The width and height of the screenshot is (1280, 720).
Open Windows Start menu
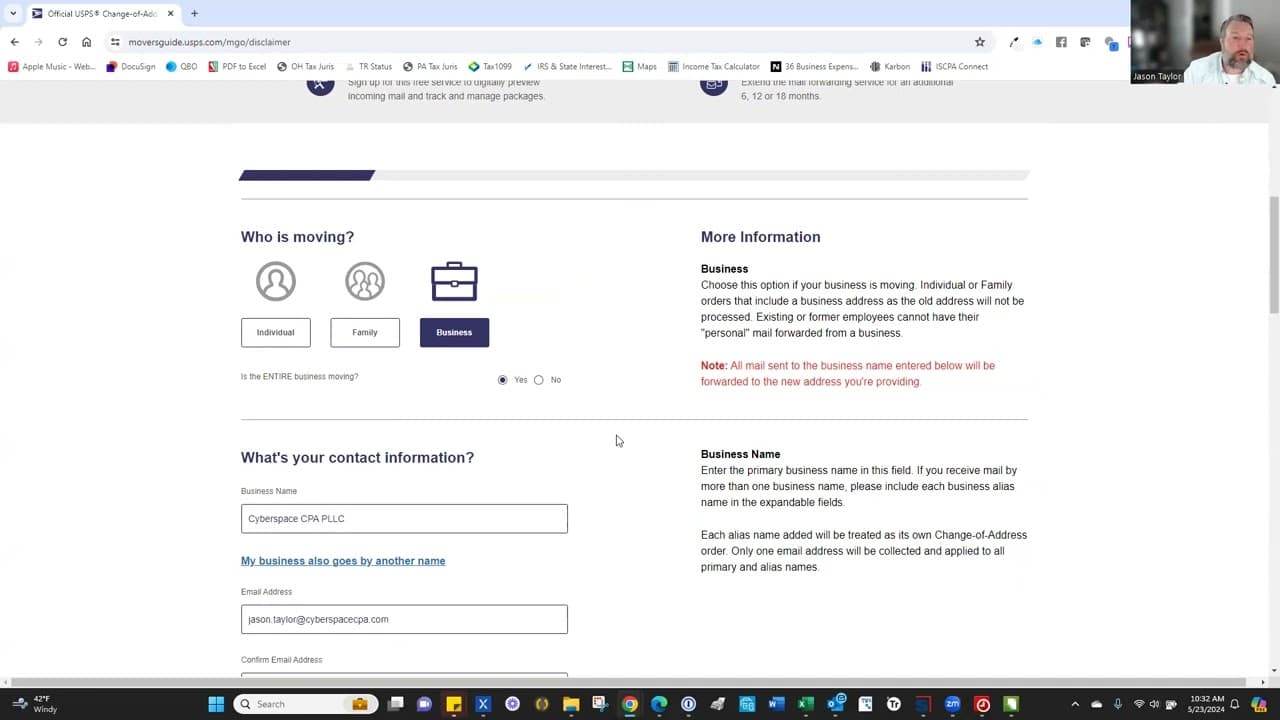[216, 704]
